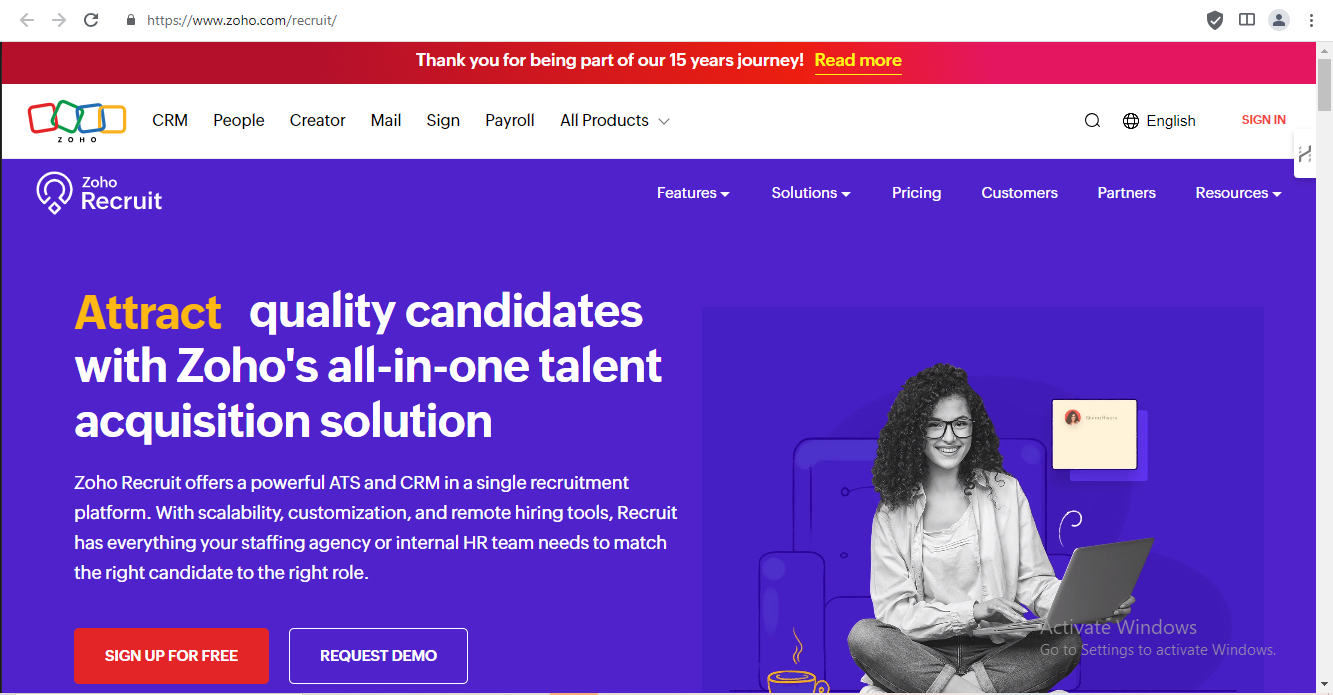Go to the Pricing page

pos(916,193)
